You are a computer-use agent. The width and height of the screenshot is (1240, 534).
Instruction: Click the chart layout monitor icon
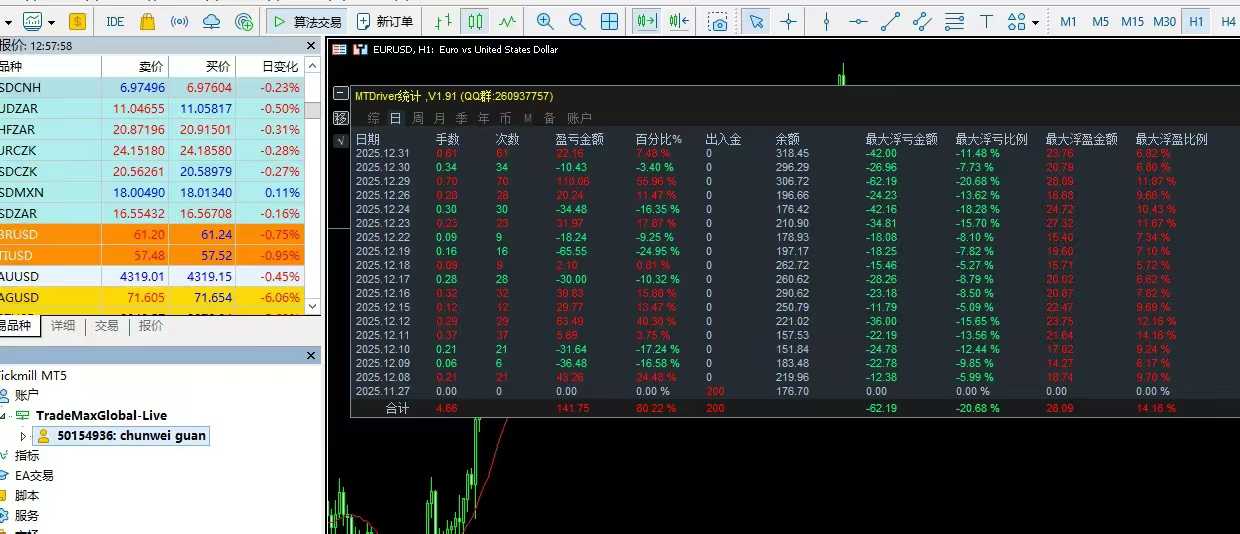coord(33,21)
